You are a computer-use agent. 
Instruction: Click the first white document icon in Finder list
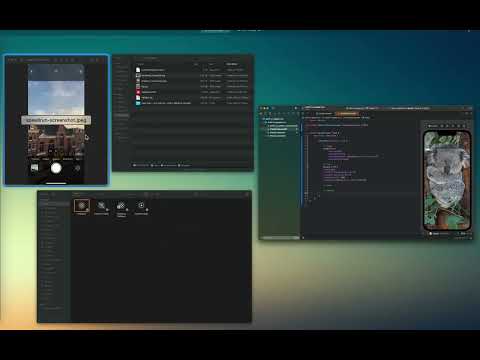[138, 70]
